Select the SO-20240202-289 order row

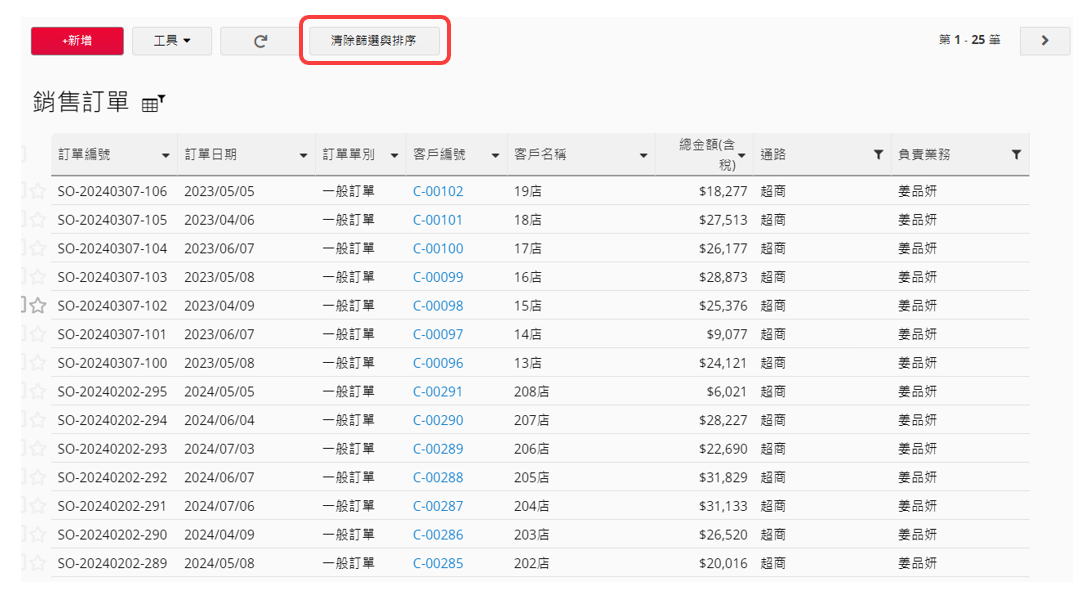(112, 564)
